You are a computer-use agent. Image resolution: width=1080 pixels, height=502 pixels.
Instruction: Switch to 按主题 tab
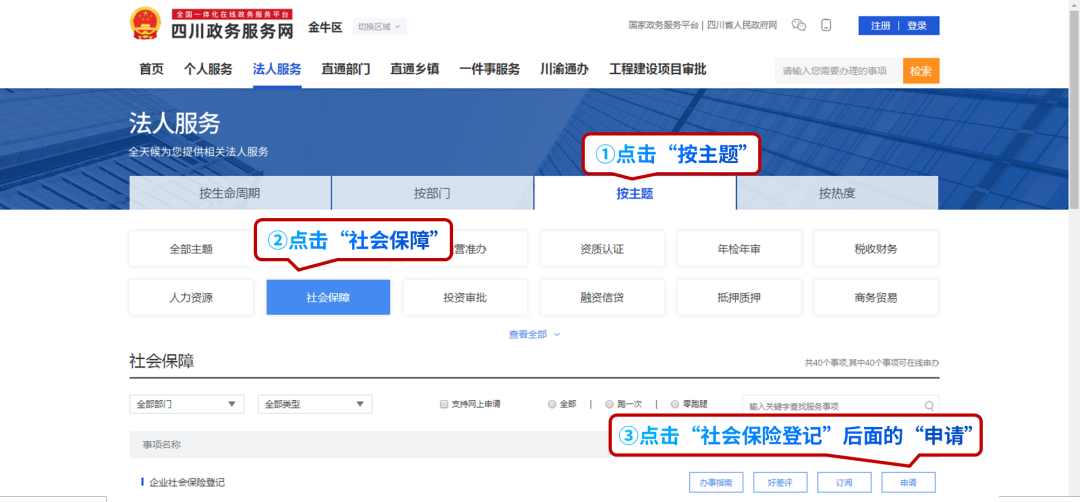(x=635, y=193)
